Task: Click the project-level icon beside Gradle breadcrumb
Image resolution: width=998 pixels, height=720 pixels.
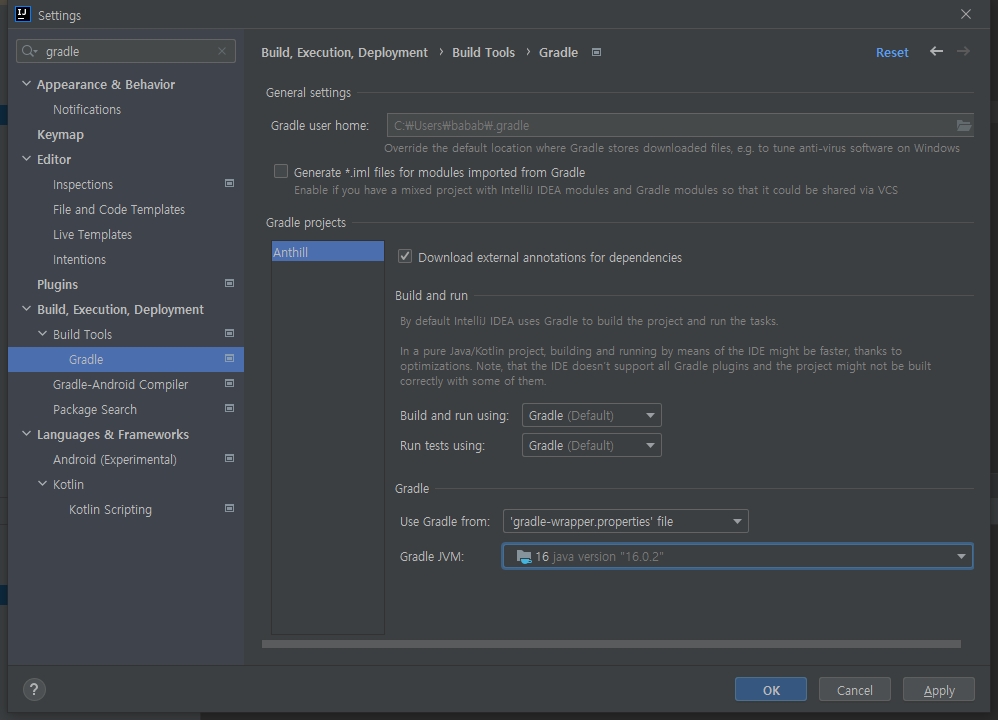Action: coord(596,52)
